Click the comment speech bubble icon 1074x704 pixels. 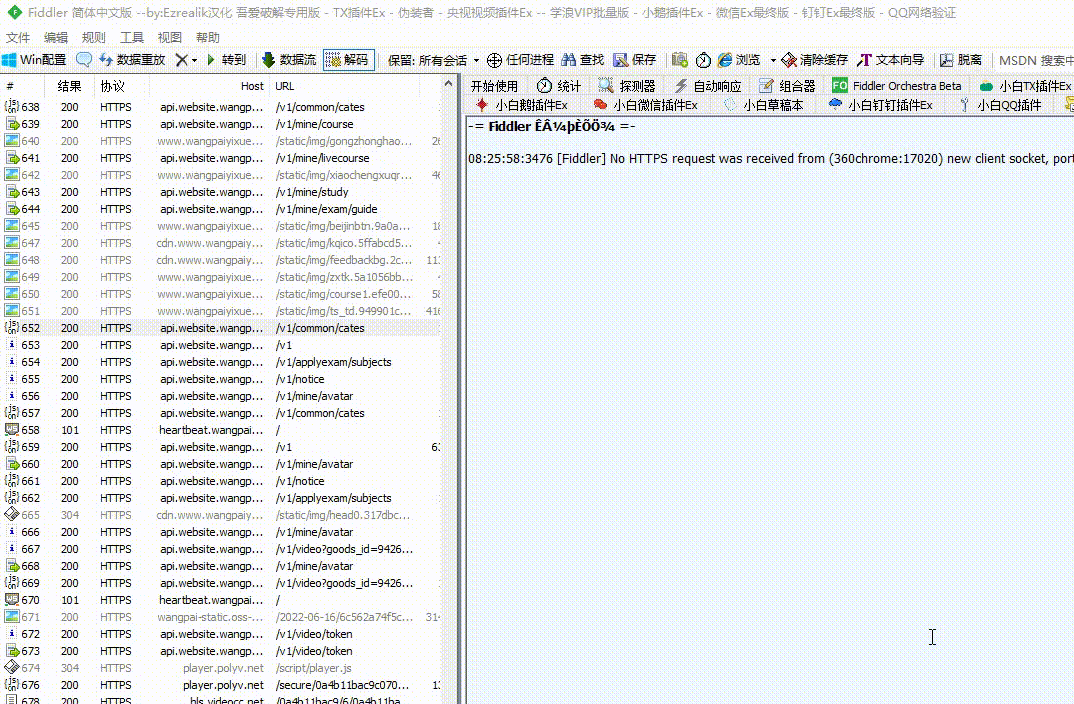coord(84,60)
